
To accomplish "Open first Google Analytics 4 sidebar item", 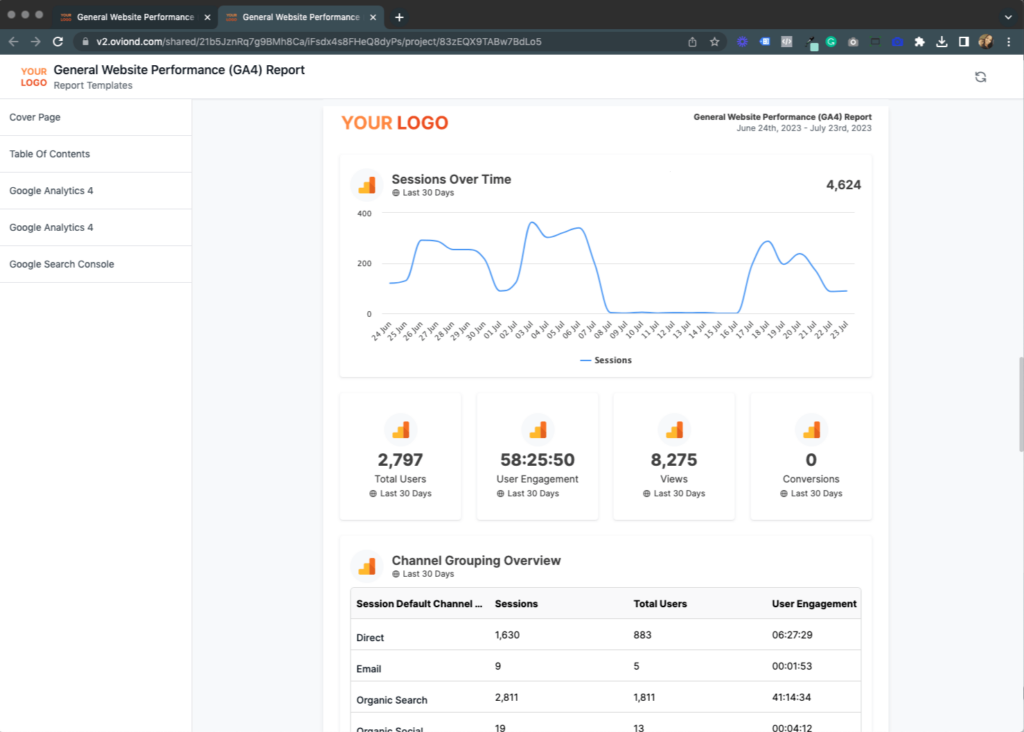I will [95, 191].
